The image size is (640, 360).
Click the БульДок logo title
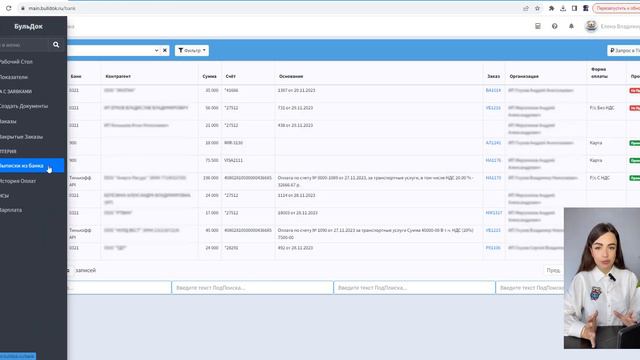29,26
